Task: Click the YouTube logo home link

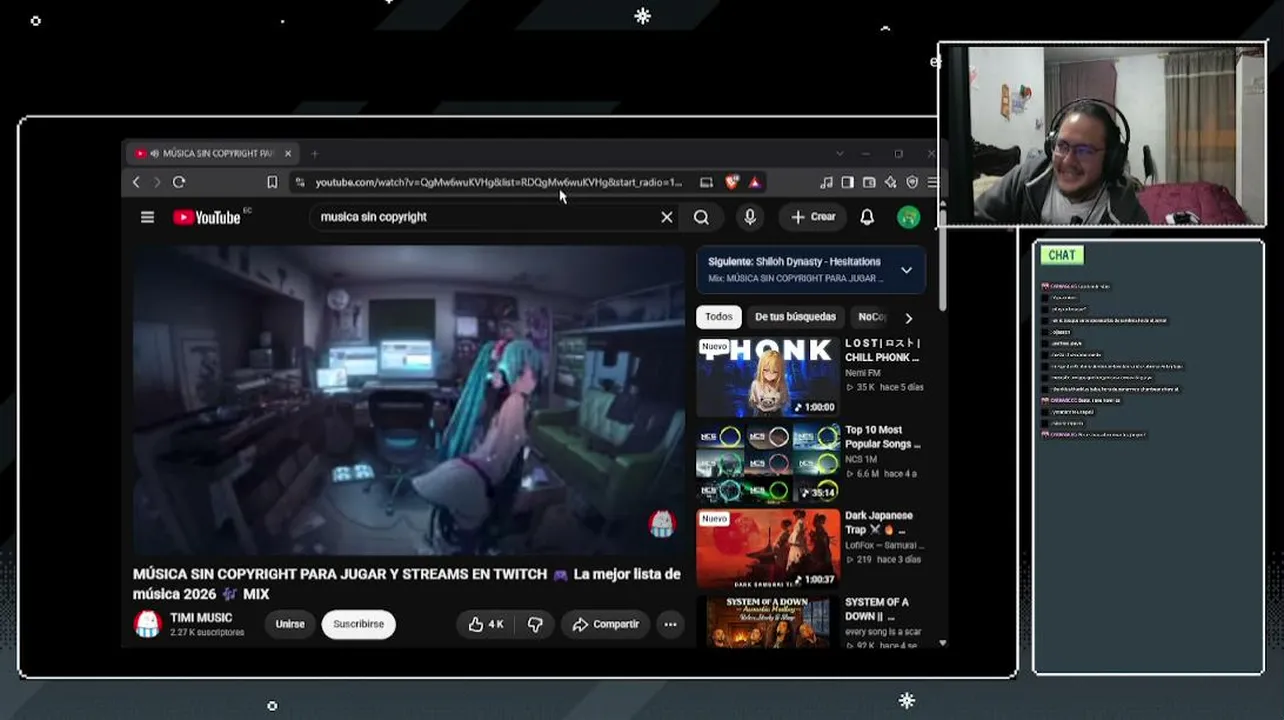Action: [207, 217]
